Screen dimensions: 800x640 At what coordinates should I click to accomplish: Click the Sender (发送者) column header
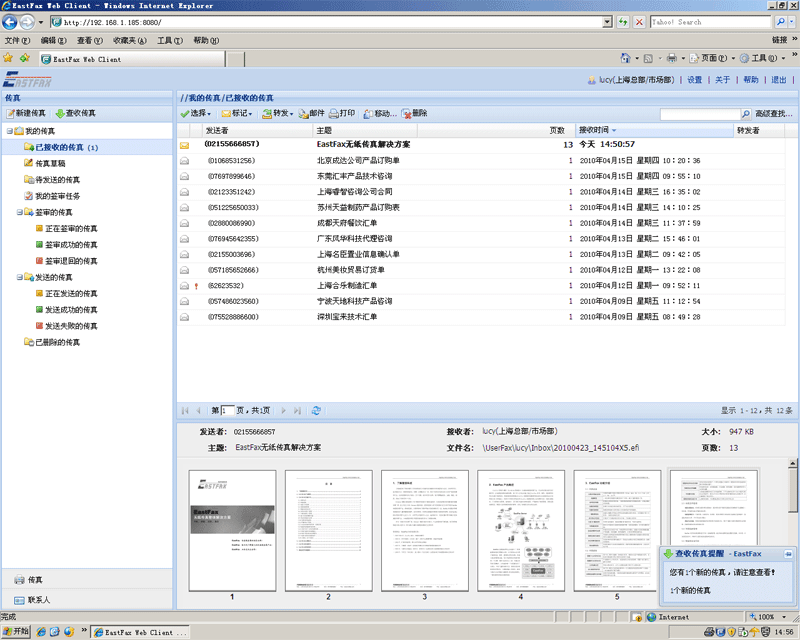[x=257, y=130]
